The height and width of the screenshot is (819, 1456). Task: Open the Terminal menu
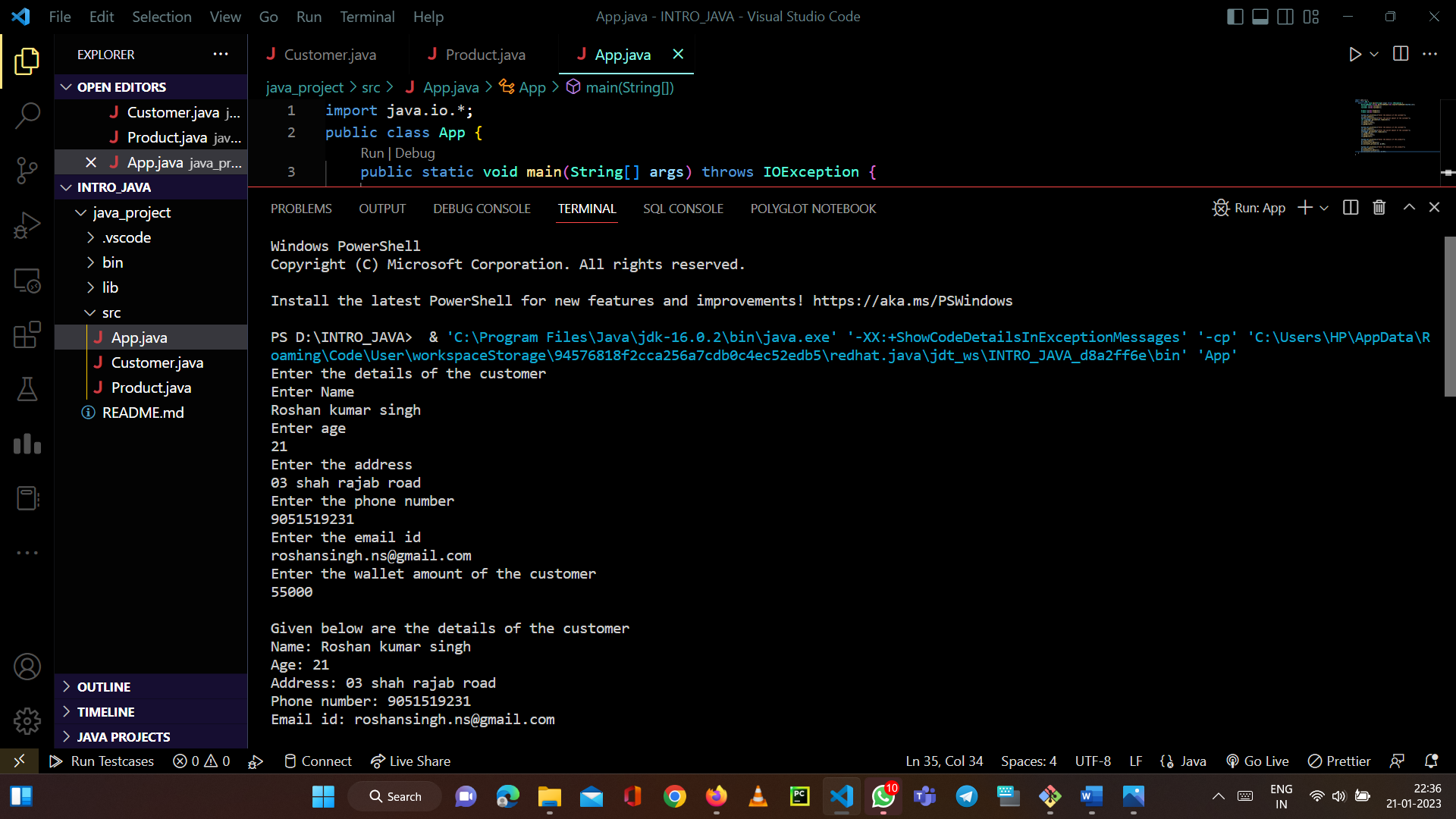367,16
